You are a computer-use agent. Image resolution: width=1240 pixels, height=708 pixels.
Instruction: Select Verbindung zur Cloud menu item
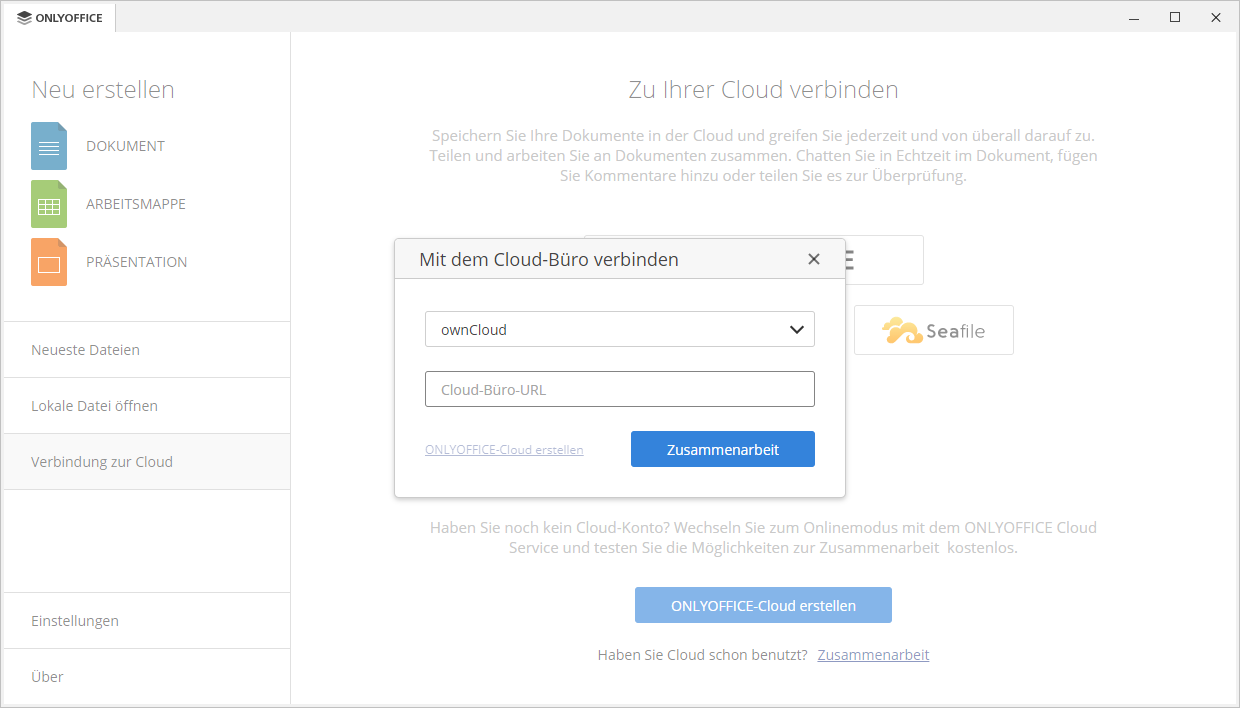pyautogui.click(x=147, y=462)
